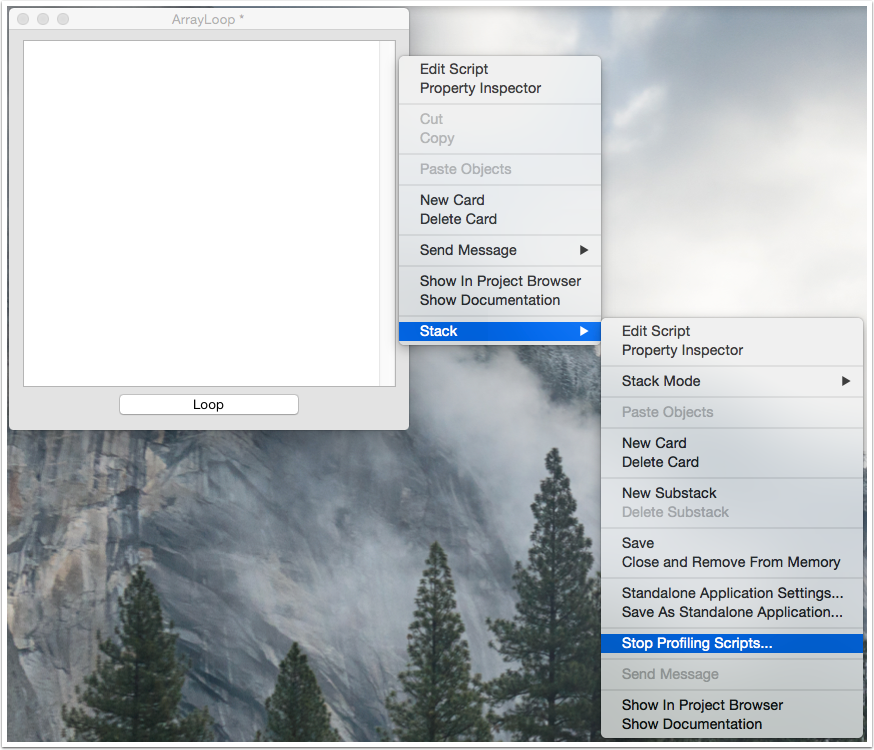Click the green zoom window button
Viewport: 874px width, 750px height.
pyautogui.click(x=61, y=18)
